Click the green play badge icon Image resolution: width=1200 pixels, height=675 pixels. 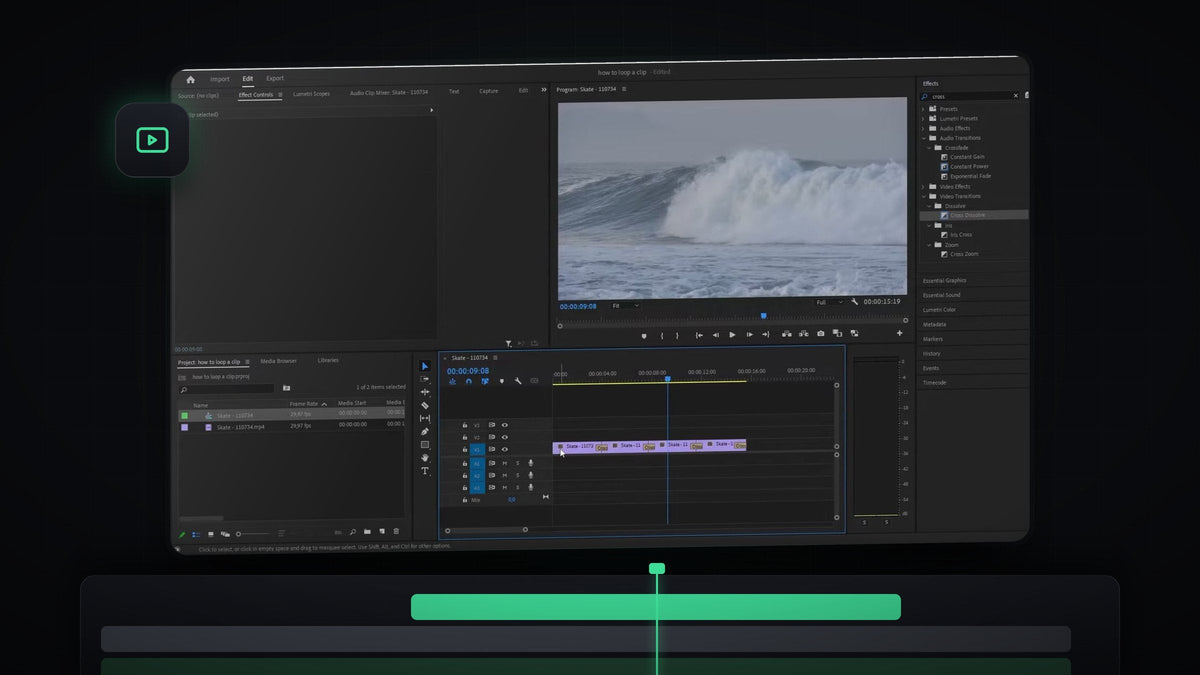(x=152, y=140)
